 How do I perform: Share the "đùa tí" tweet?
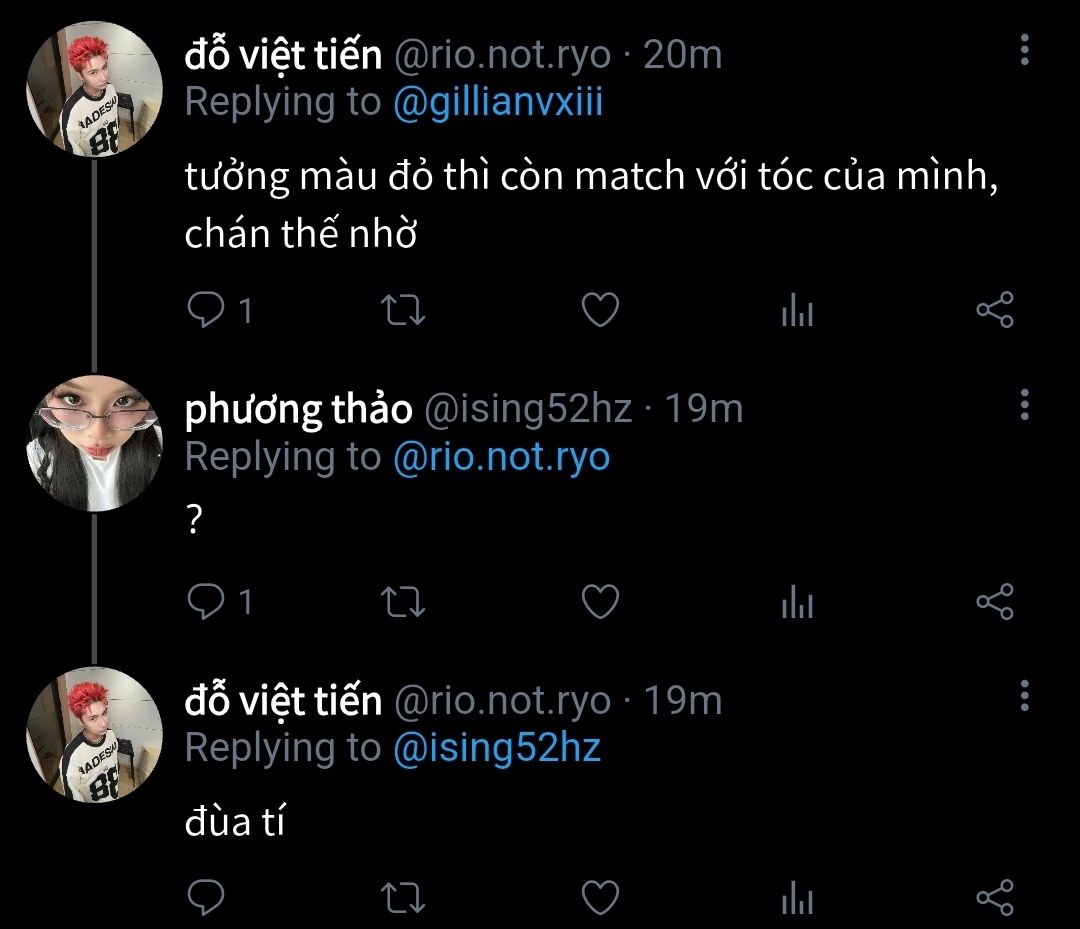[x=994, y=897]
